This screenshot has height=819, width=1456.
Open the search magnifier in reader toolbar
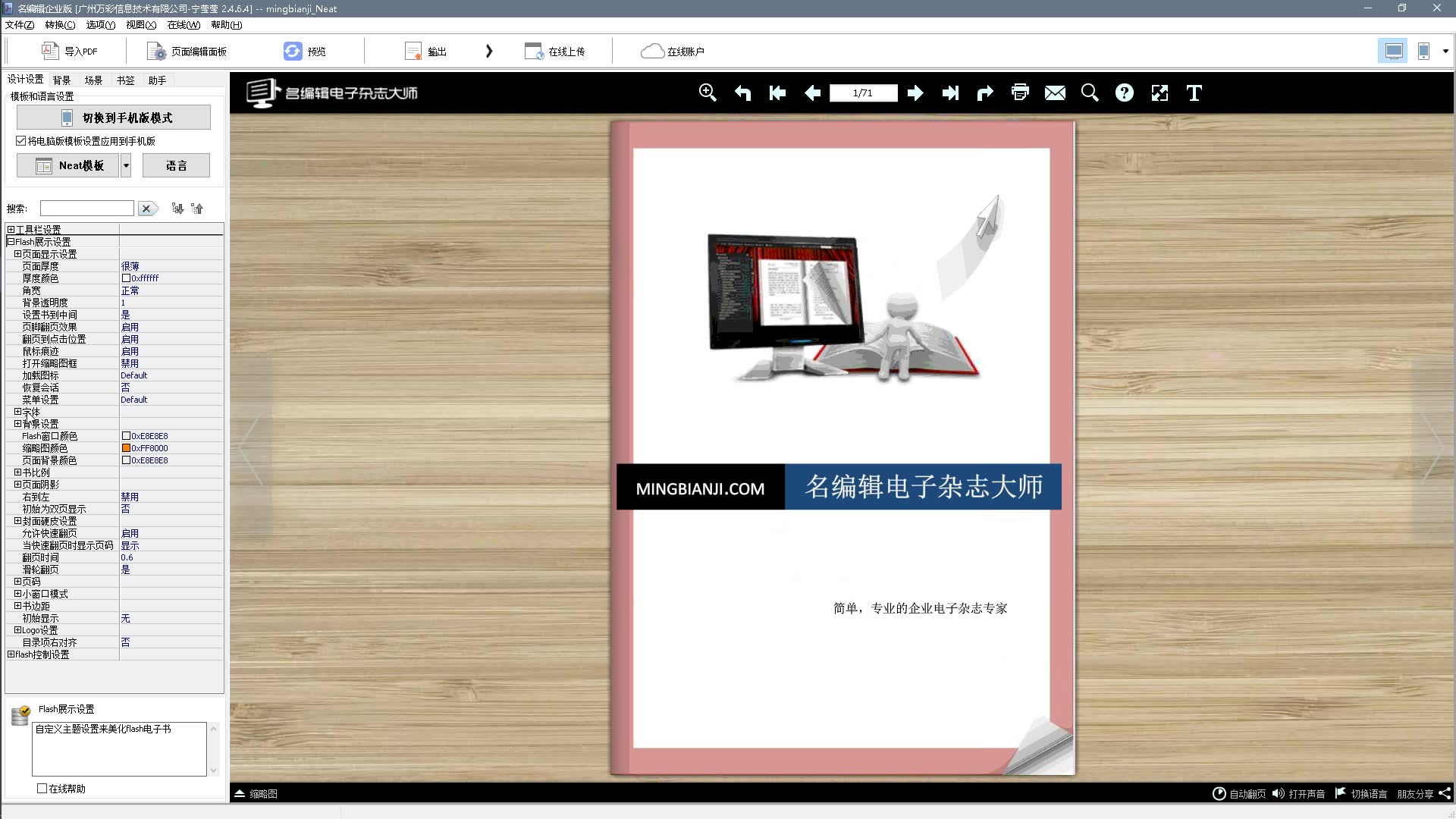tap(1090, 93)
